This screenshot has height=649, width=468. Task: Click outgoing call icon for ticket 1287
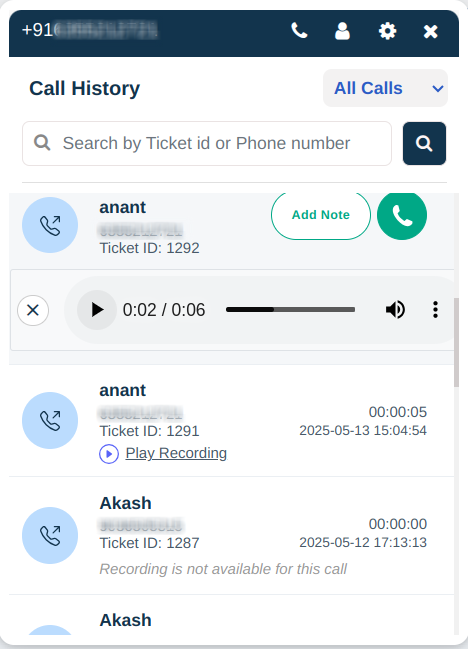click(x=50, y=535)
